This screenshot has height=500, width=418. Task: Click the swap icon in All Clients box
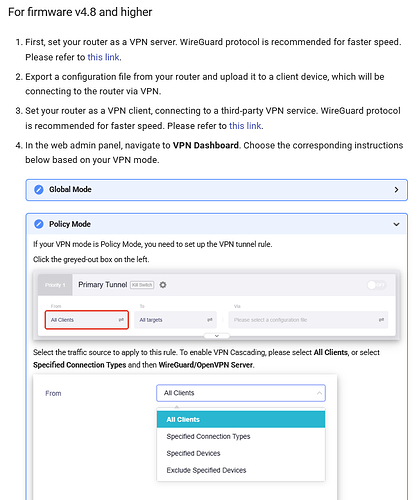121,320
